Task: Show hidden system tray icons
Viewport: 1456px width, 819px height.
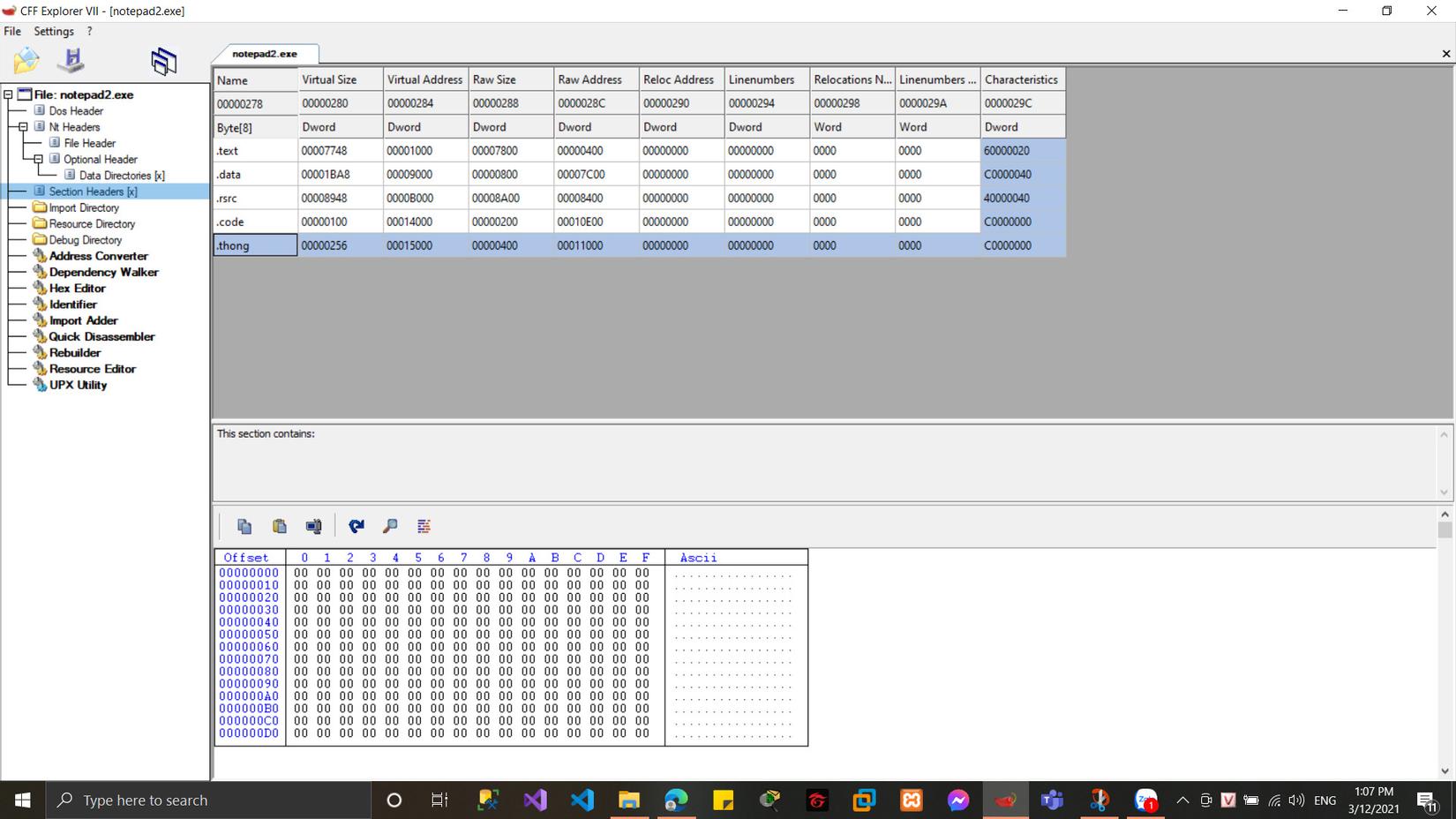Action: tap(1182, 800)
